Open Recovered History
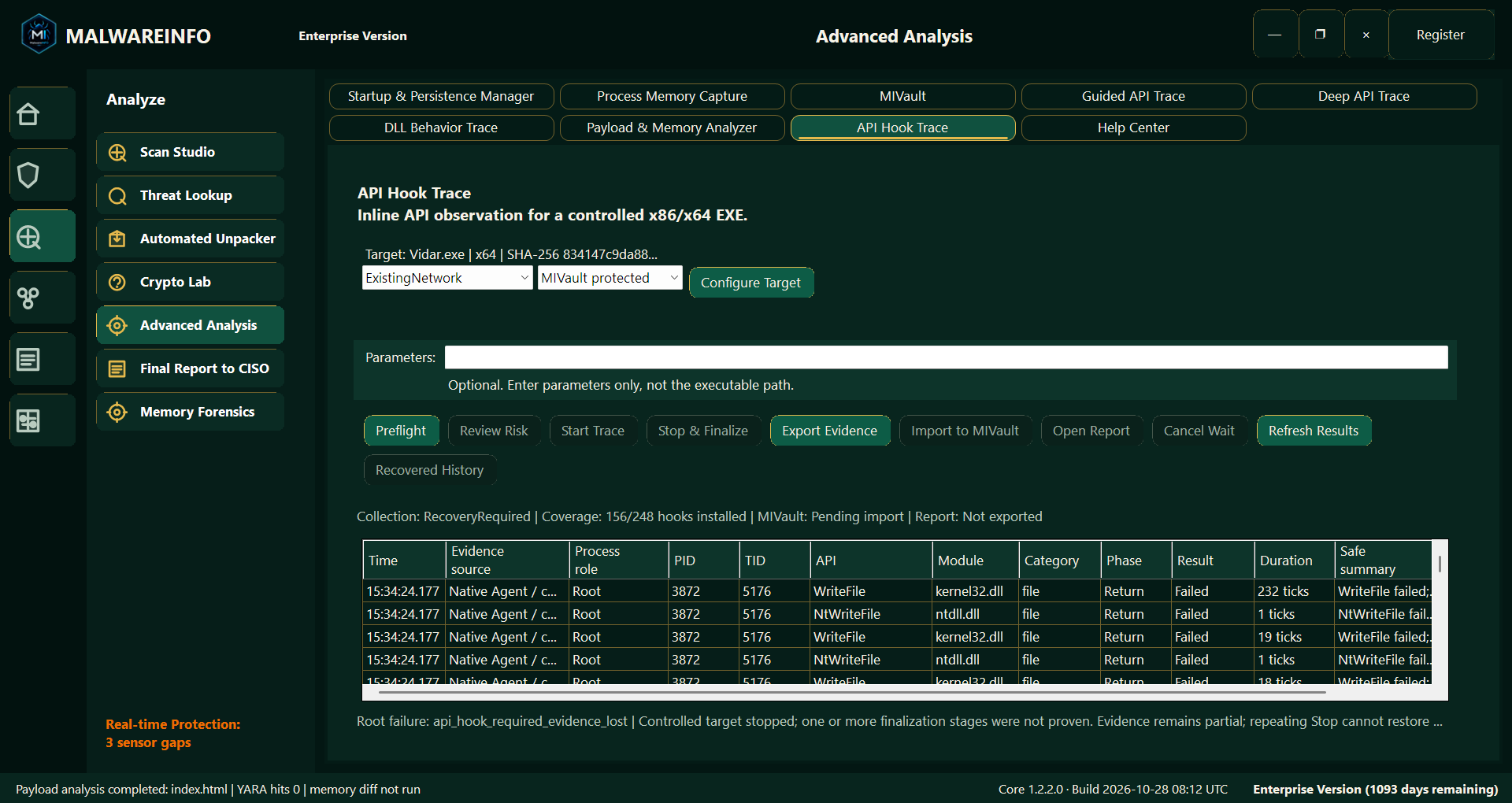This screenshot has height=803, width=1512. coord(430,470)
